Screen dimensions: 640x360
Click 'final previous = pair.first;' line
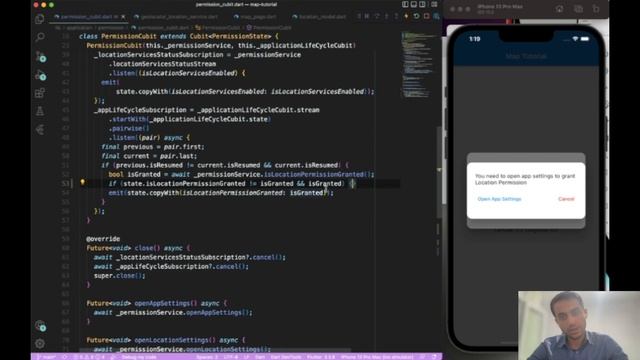[x=153, y=147]
